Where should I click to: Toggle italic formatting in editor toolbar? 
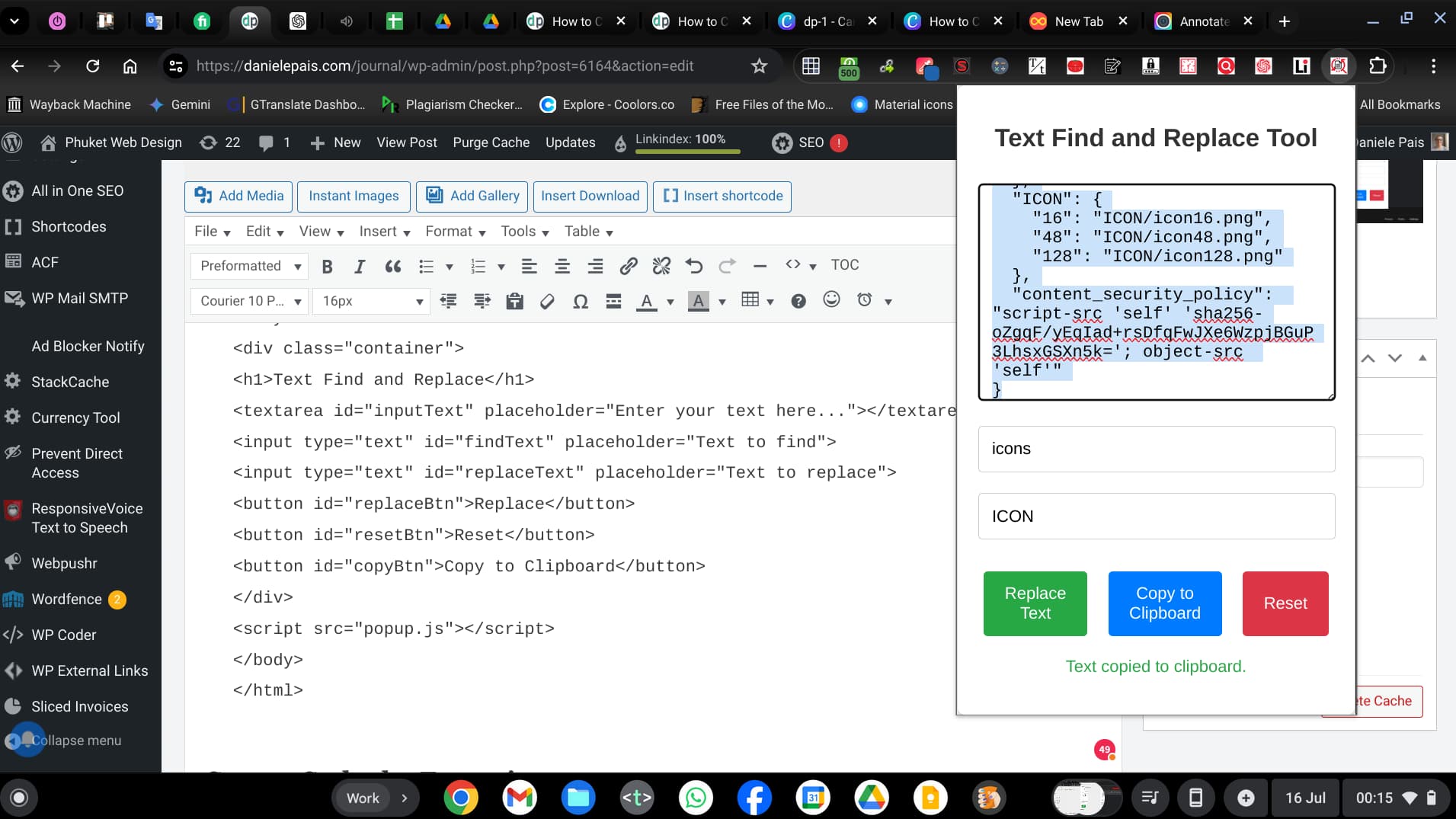pos(360,266)
